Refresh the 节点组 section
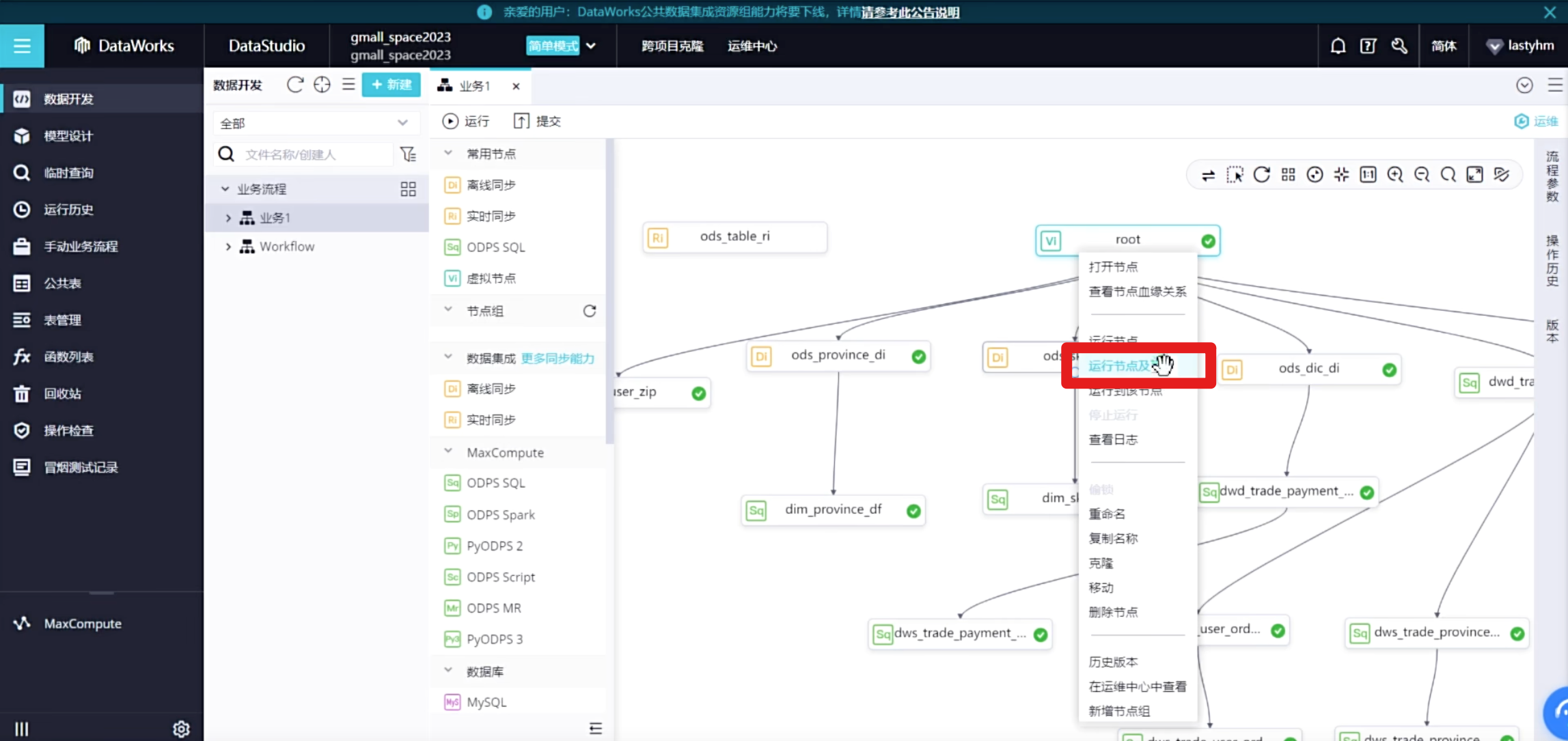 pos(590,311)
